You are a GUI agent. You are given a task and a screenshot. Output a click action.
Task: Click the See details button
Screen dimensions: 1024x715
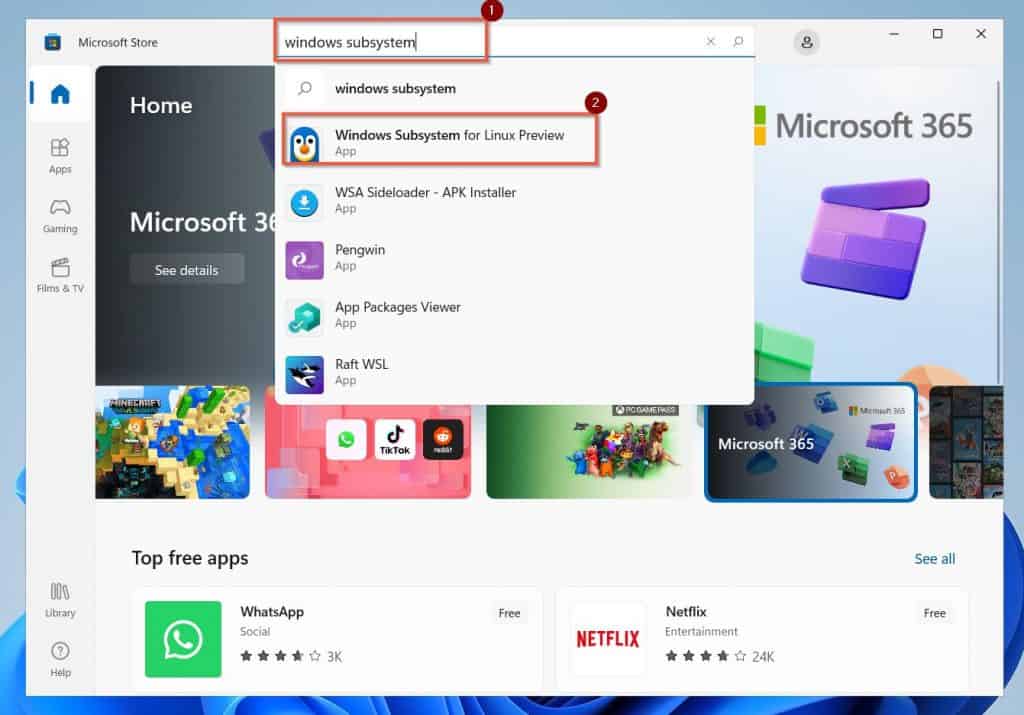tap(187, 270)
